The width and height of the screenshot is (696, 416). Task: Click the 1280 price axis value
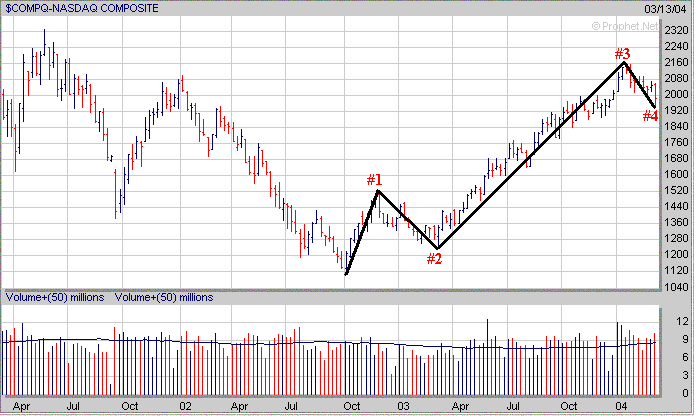(676, 238)
